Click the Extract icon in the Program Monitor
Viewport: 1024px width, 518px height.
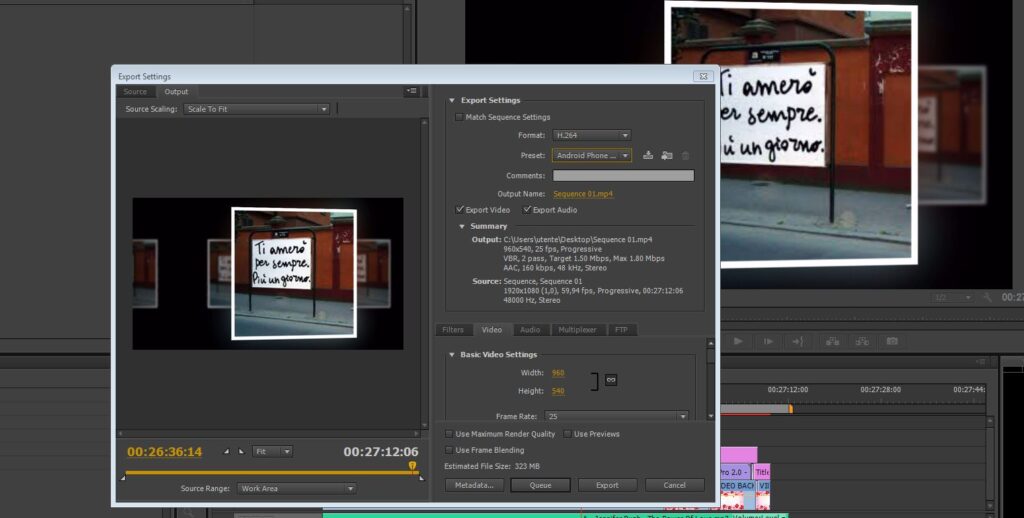pos(862,341)
